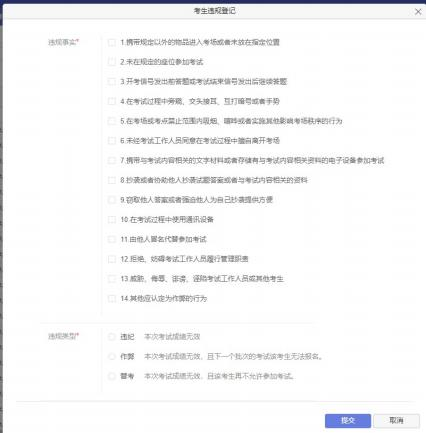Click the 替考 penalty description text
The width and height of the screenshot is (426, 433).
219,376
